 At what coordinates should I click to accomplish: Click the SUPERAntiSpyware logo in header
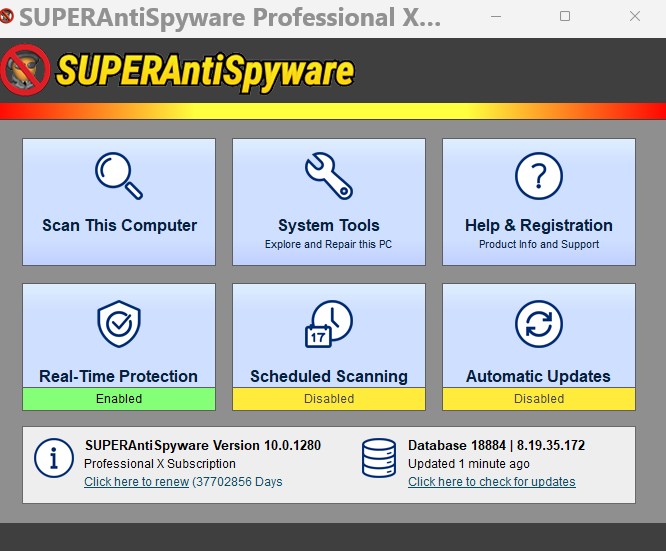pos(180,70)
